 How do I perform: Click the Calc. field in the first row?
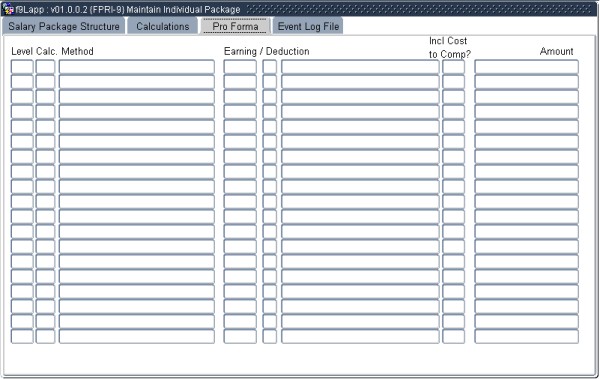pyautogui.click(x=45, y=67)
